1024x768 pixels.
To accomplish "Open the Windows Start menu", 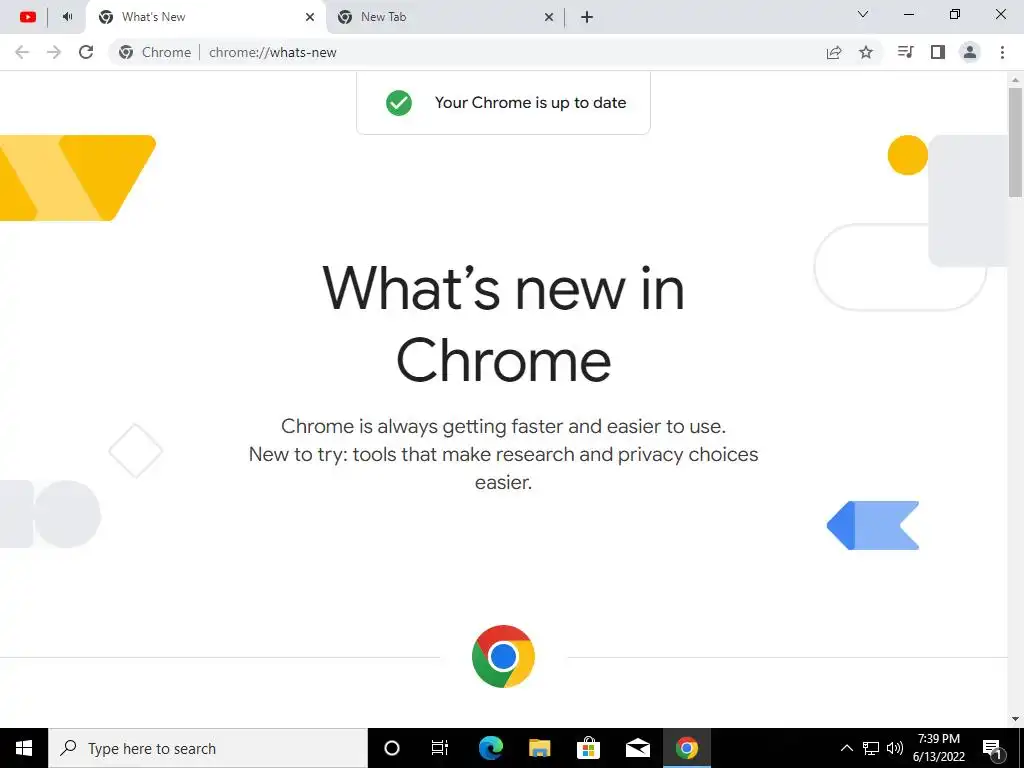I will pos(24,748).
